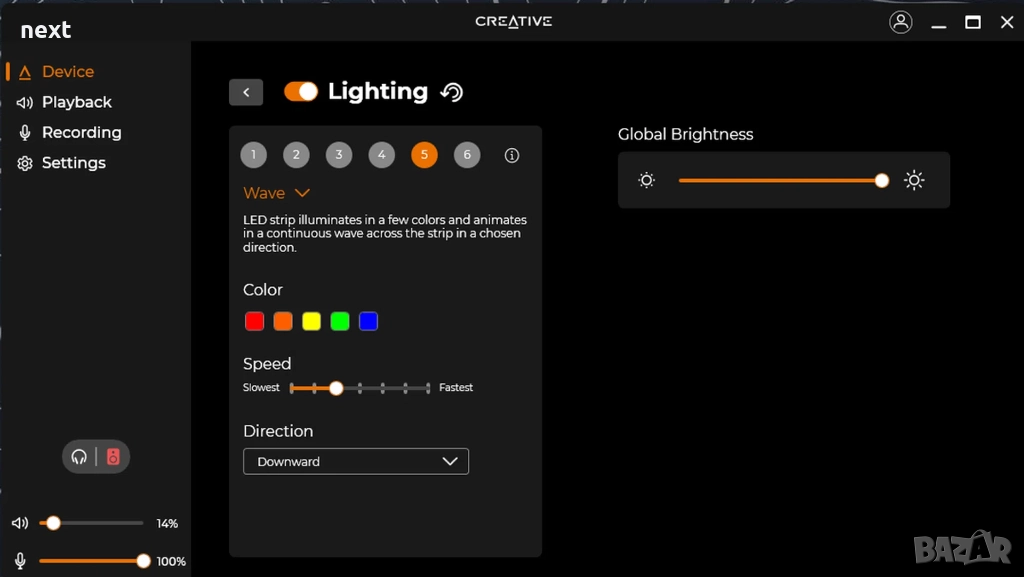Select lighting zone 6
Screen dimensions: 1024x577
click(x=467, y=155)
